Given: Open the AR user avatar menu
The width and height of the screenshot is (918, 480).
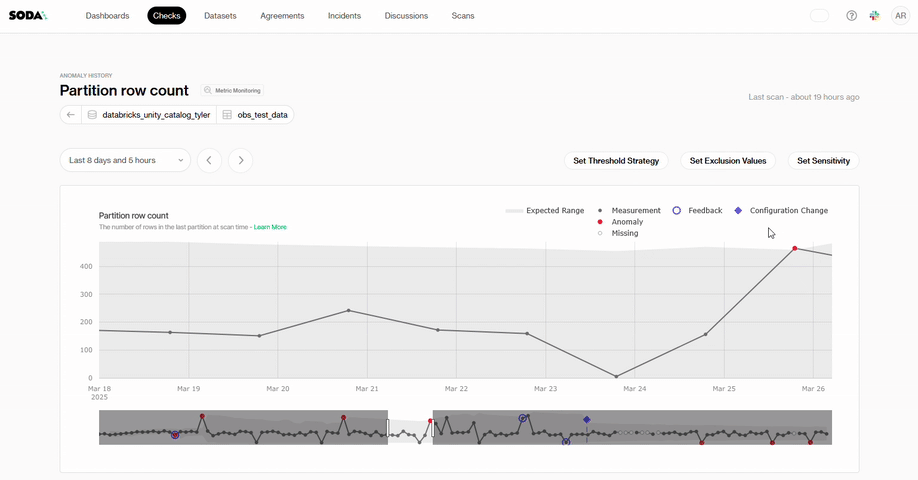Looking at the screenshot, I should click(x=899, y=16).
